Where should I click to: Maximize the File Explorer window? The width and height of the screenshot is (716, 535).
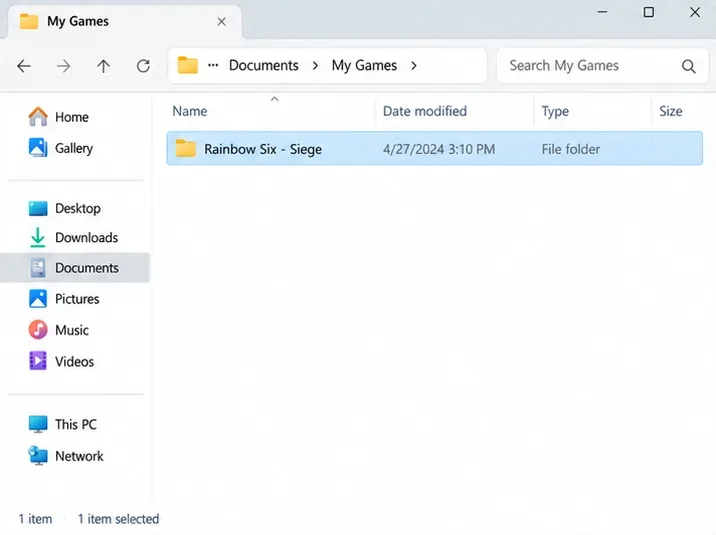click(648, 12)
